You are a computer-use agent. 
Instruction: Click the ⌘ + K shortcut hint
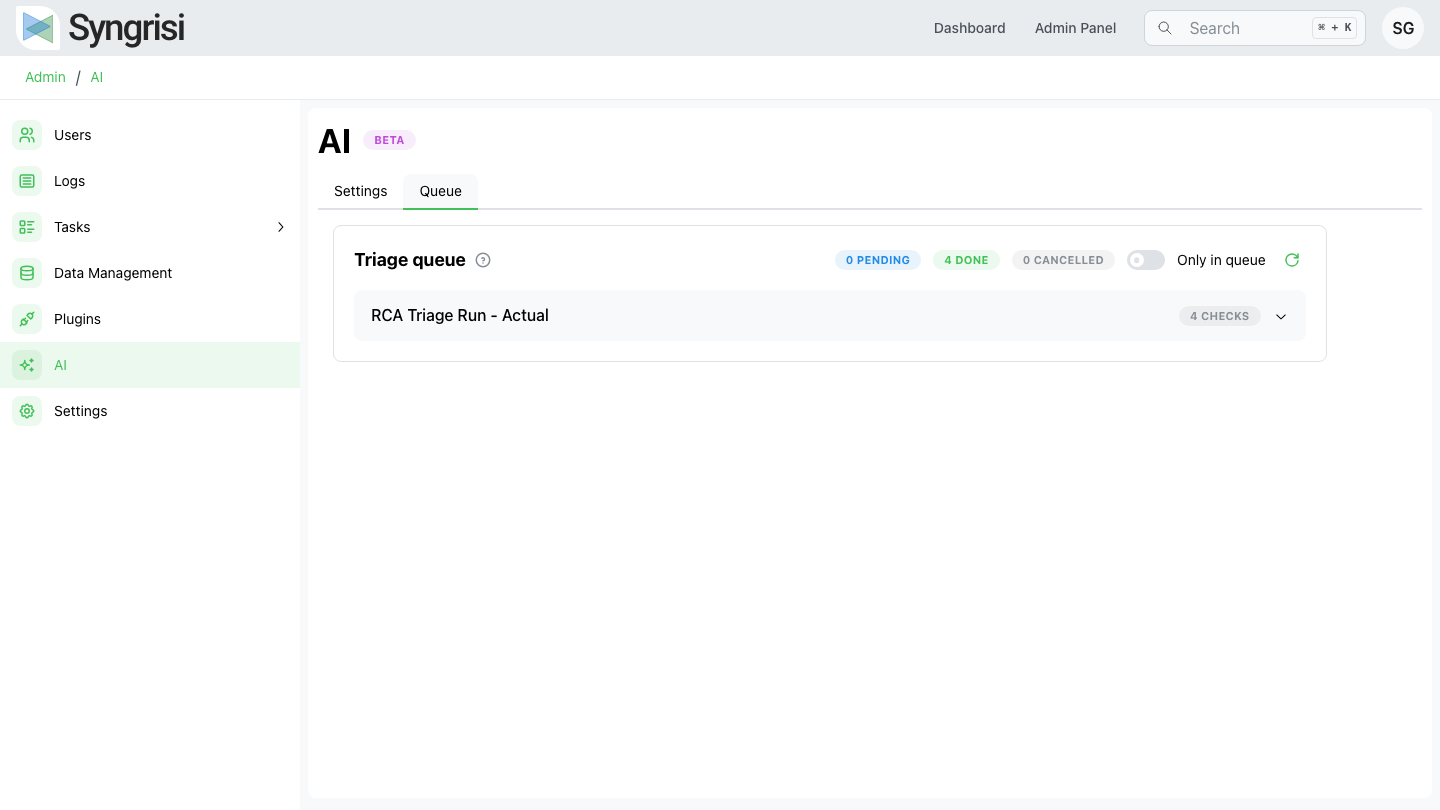[x=1334, y=28]
